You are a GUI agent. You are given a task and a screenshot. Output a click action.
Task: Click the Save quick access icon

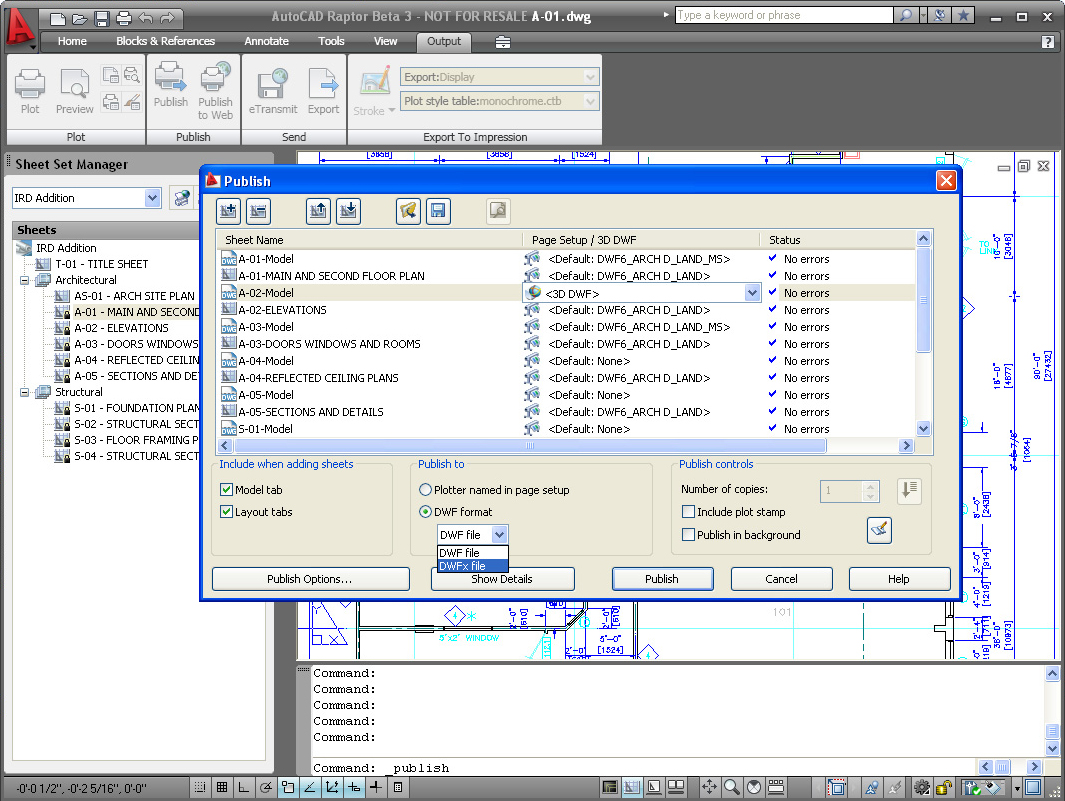102,18
